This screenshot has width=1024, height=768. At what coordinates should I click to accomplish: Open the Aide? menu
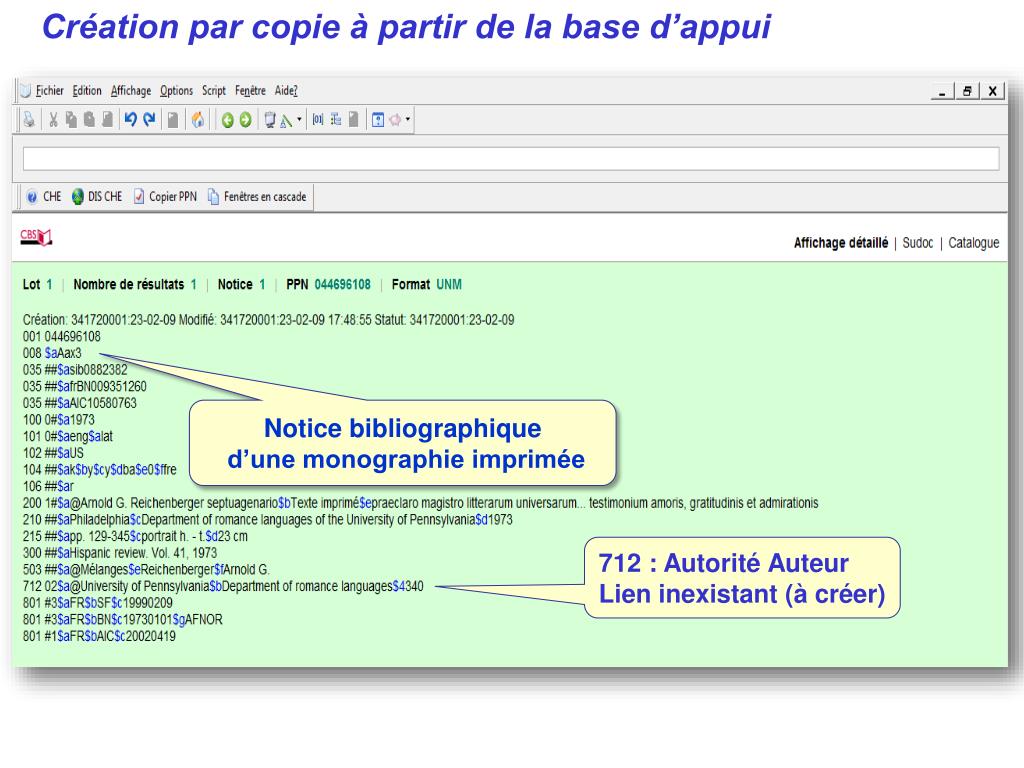[286, 91]
